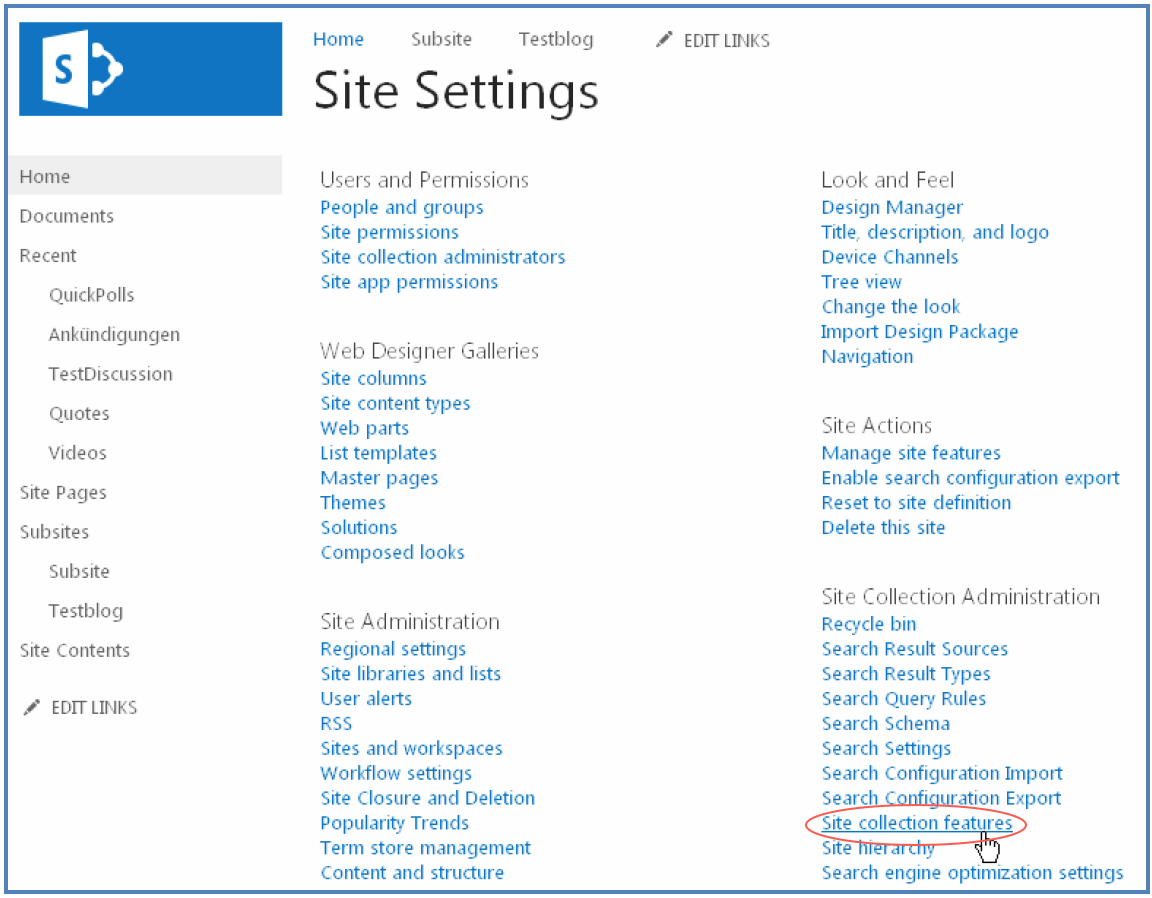Open Master pages gallery
This screenshot has height=898, width=1152.
378,478
